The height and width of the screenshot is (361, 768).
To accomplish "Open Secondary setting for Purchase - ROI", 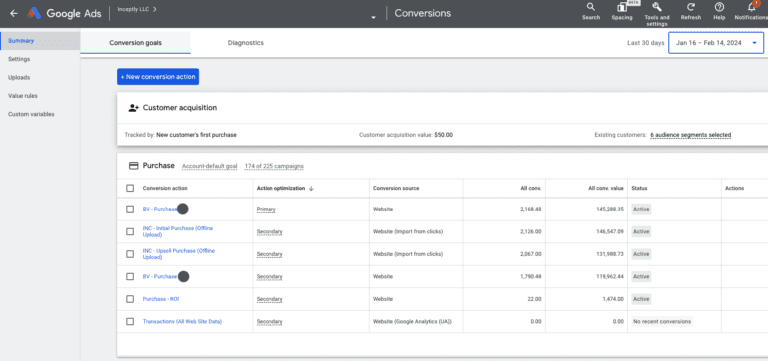I will (269, 299).
